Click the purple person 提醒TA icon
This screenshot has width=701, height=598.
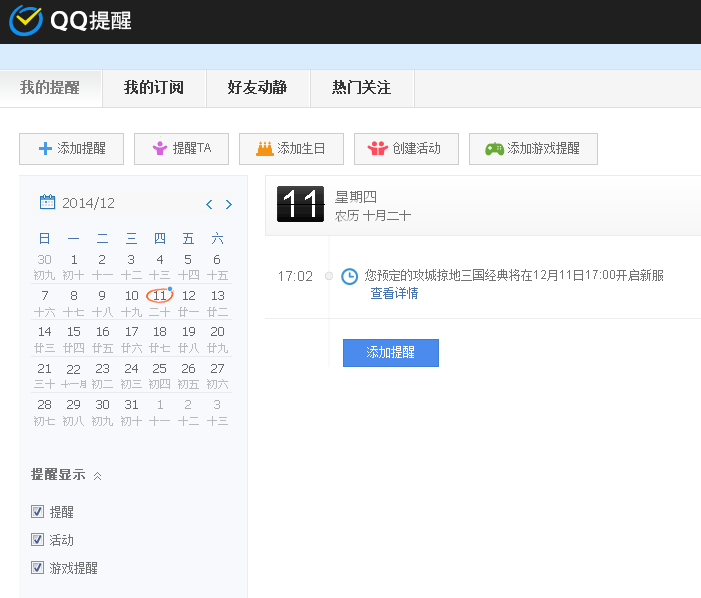point(160,148)
